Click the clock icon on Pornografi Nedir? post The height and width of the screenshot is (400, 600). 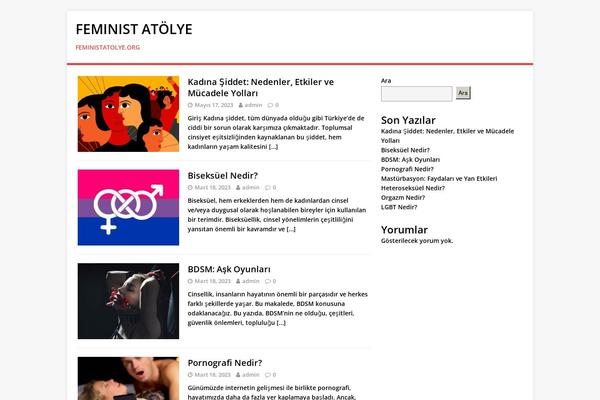coord(190,375)
